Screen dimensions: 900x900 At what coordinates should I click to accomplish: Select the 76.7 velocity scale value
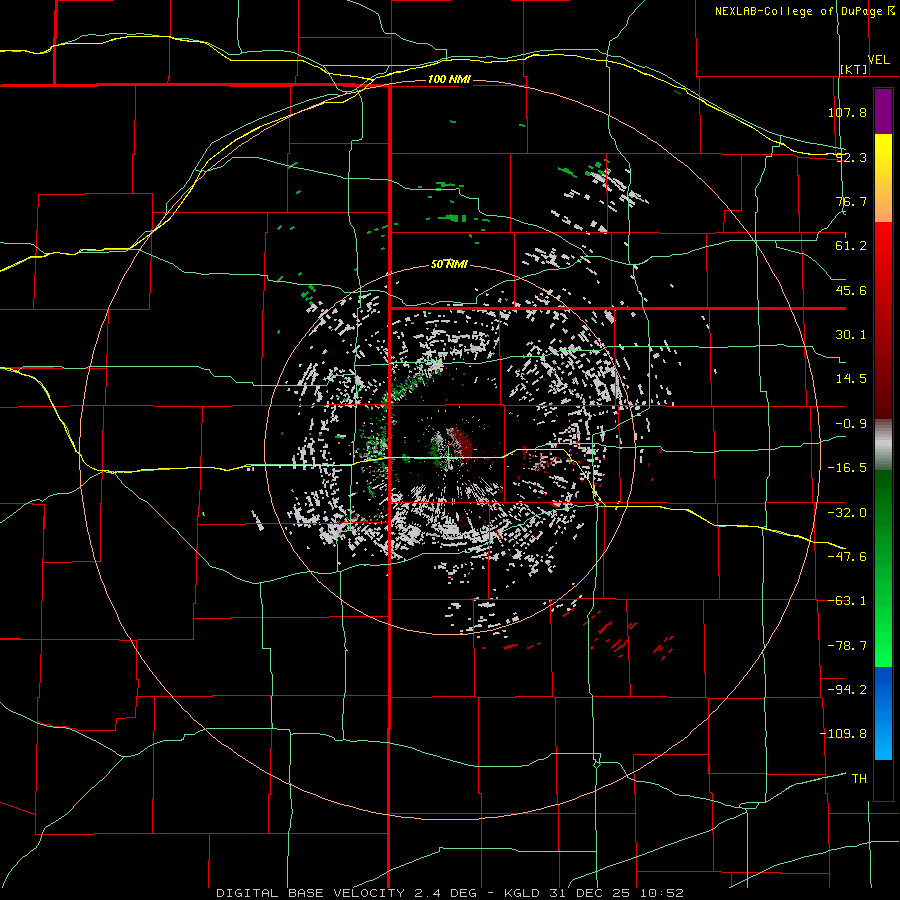851,201
